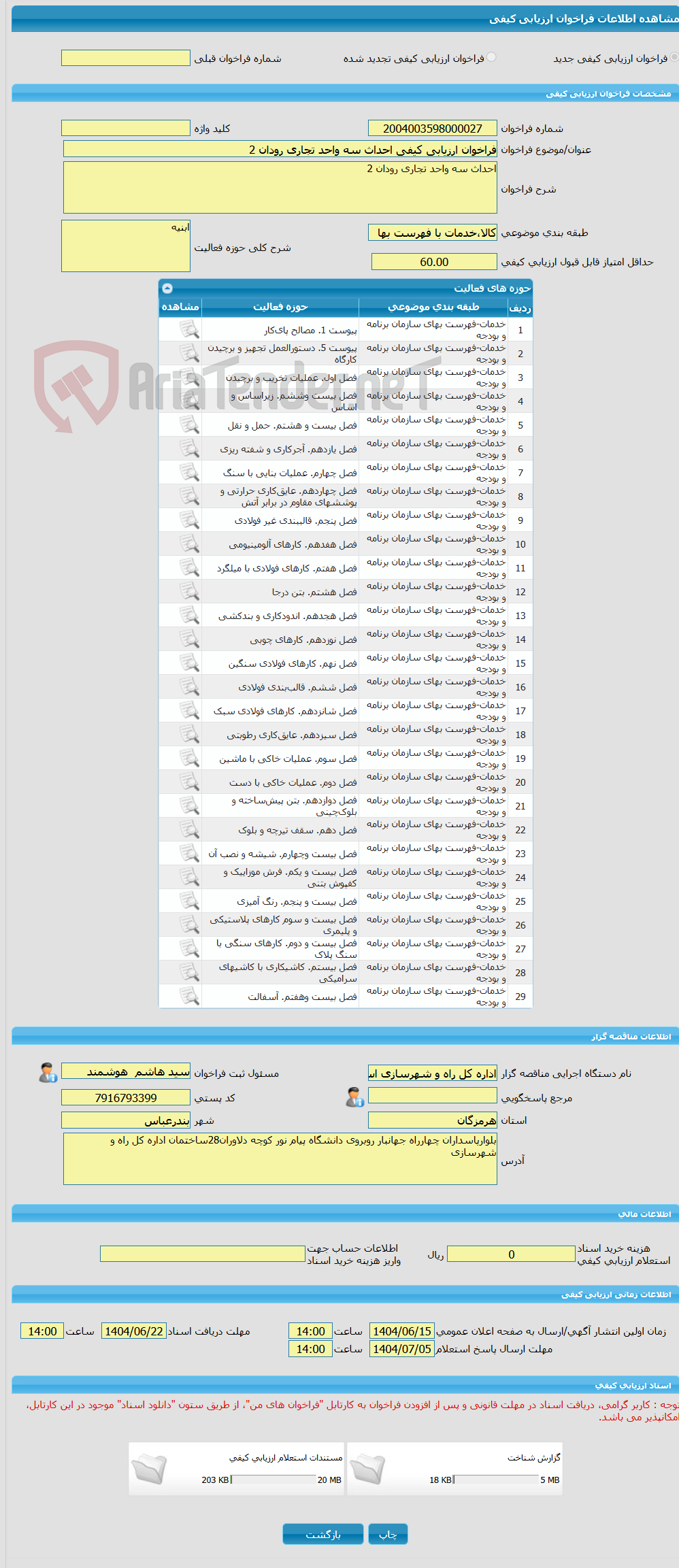Click the اطلاعات حساب account info field

coord(203,1254)
